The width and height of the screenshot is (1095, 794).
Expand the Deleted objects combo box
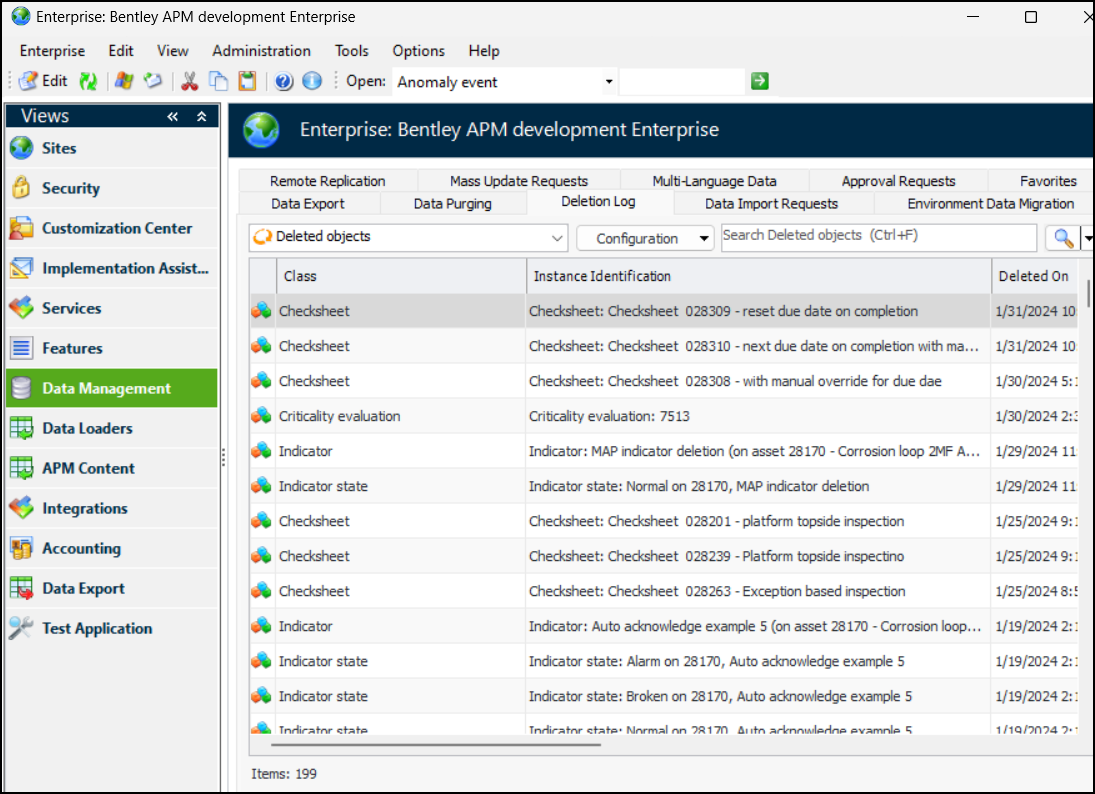pos(558,238)
